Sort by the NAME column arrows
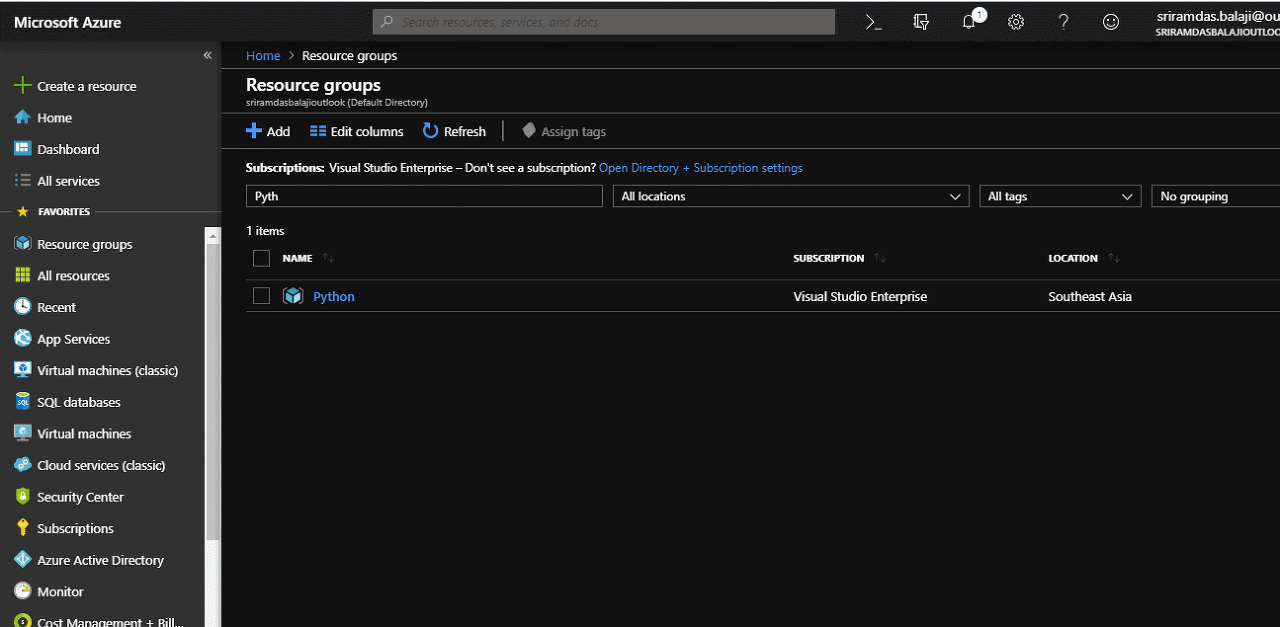 [328, 258]
